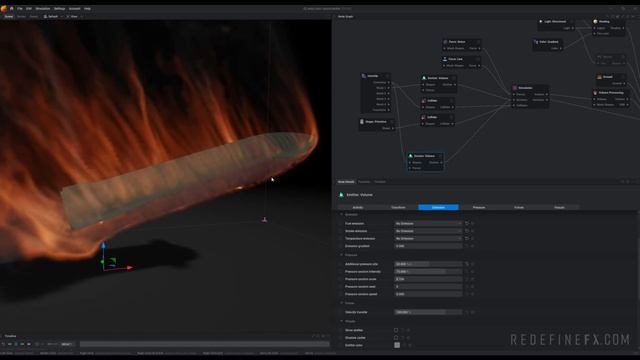Click the red X-axis gizmo arrow

pyautogui.click(x=129, y=268)
